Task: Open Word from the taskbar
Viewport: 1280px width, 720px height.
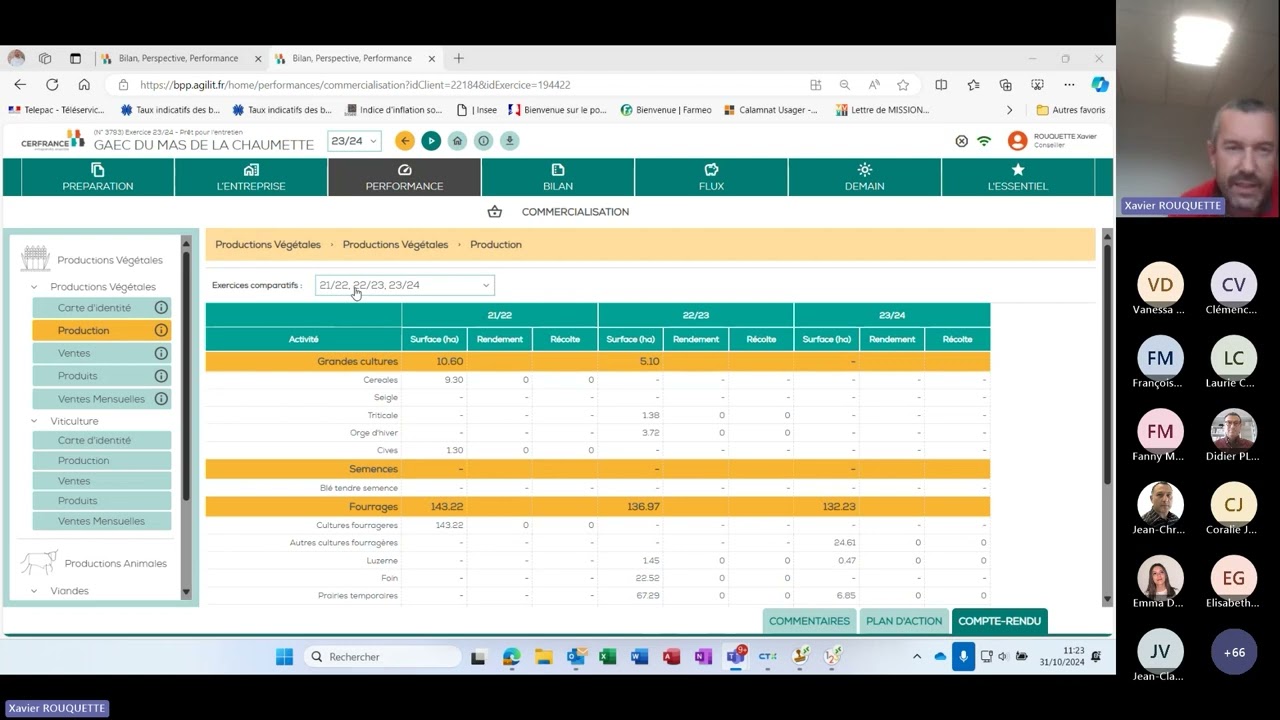Action: coord(639,657)
